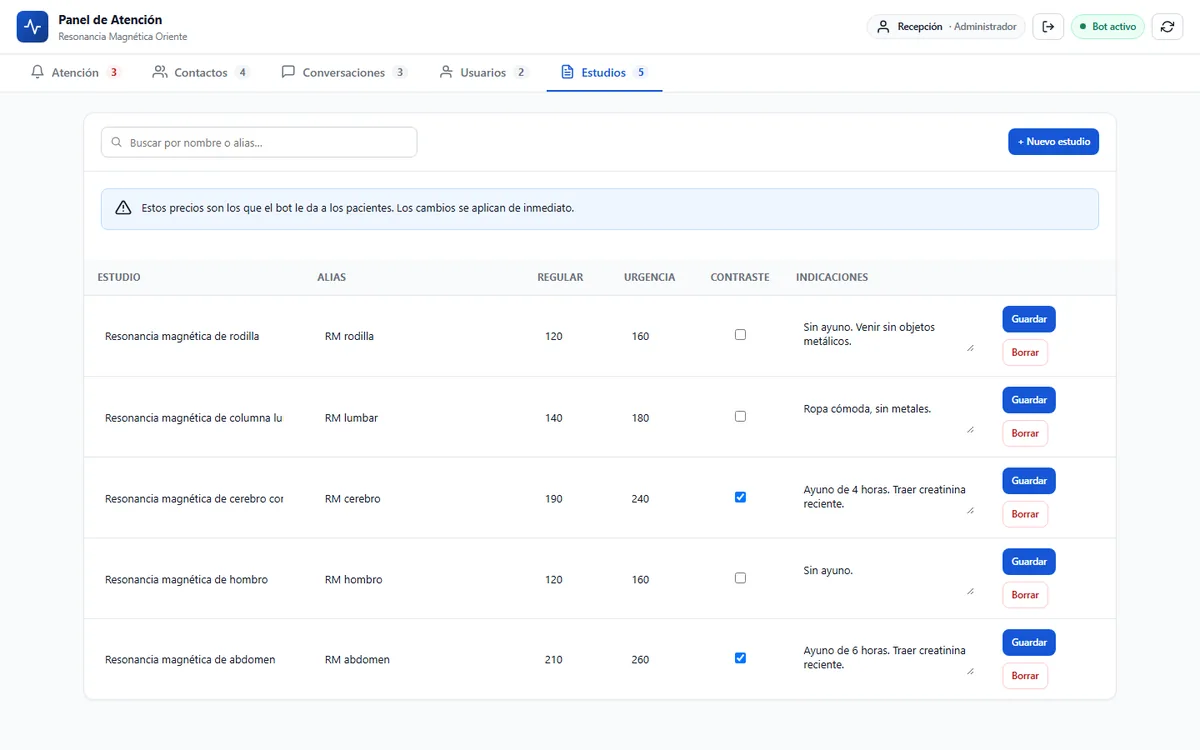The image size is (1200, 750).
Task: Click the RM lumbar alias field
Action: 416,418
